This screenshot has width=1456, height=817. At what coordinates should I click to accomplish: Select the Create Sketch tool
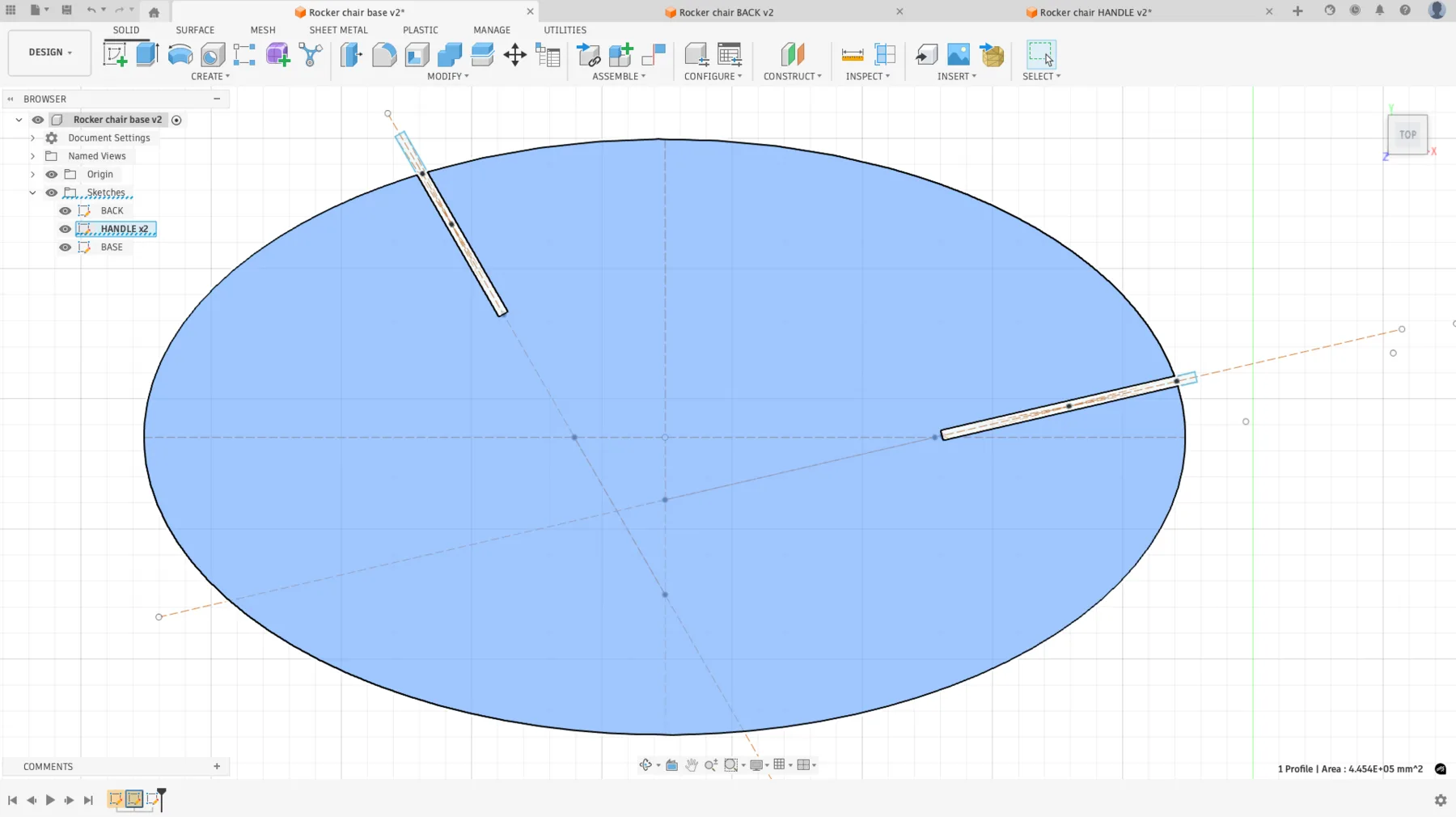(x=114, y=54)
